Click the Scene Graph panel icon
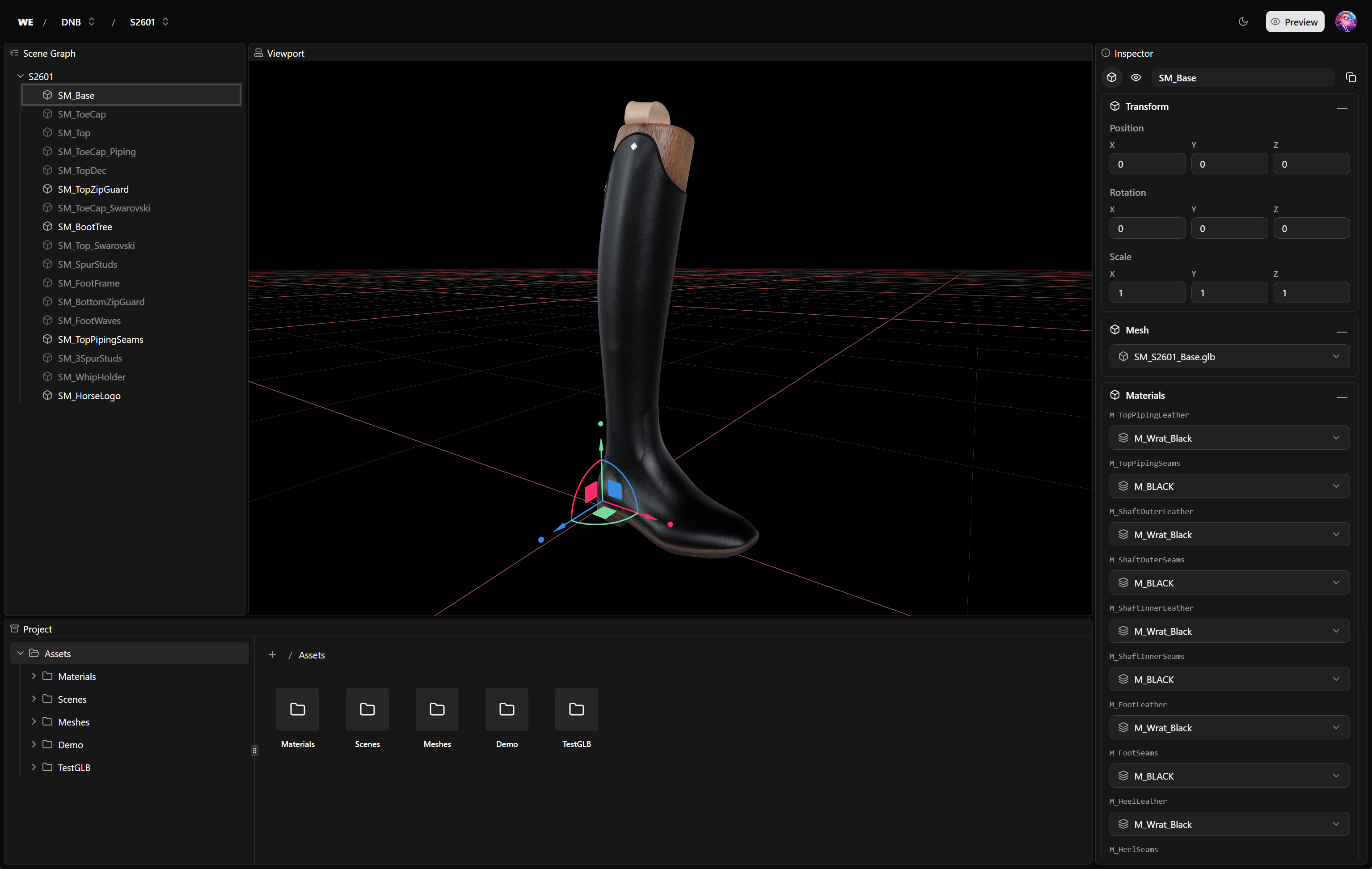This screenshot has height=869, width=1372. [x=14, y=52]
